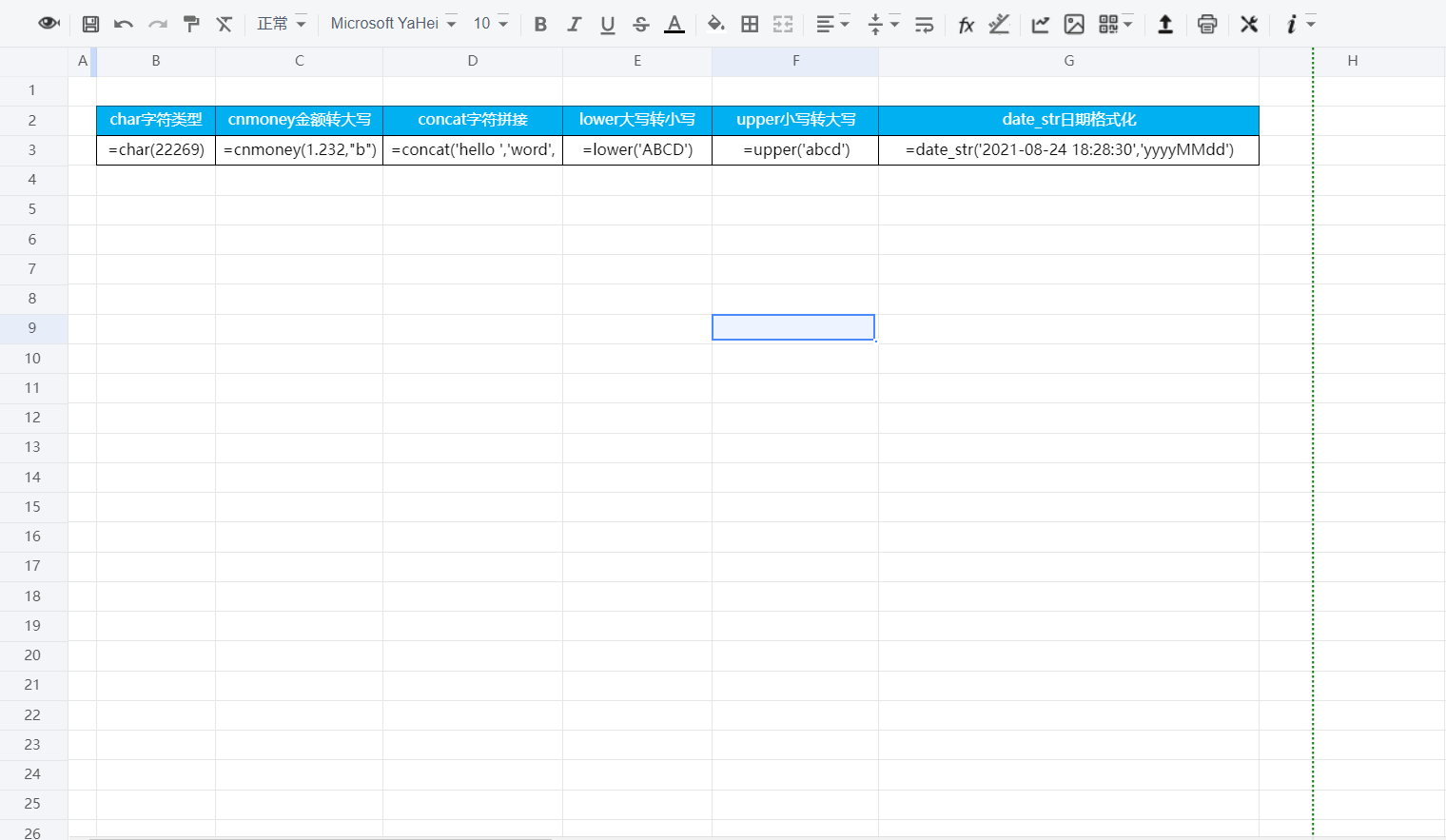Select the cell with =concat('hello ','word',
The image size is (1446, 840).
pos(473,150)
